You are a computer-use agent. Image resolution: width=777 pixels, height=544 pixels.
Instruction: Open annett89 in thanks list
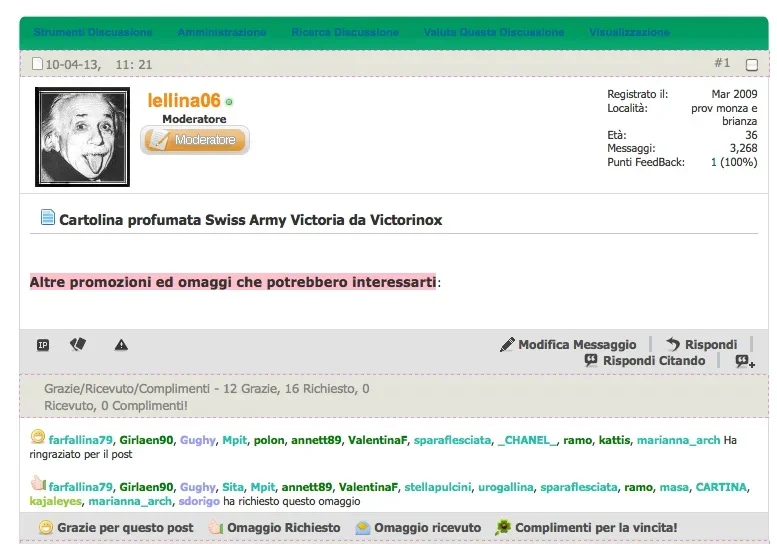click(316, 440)
